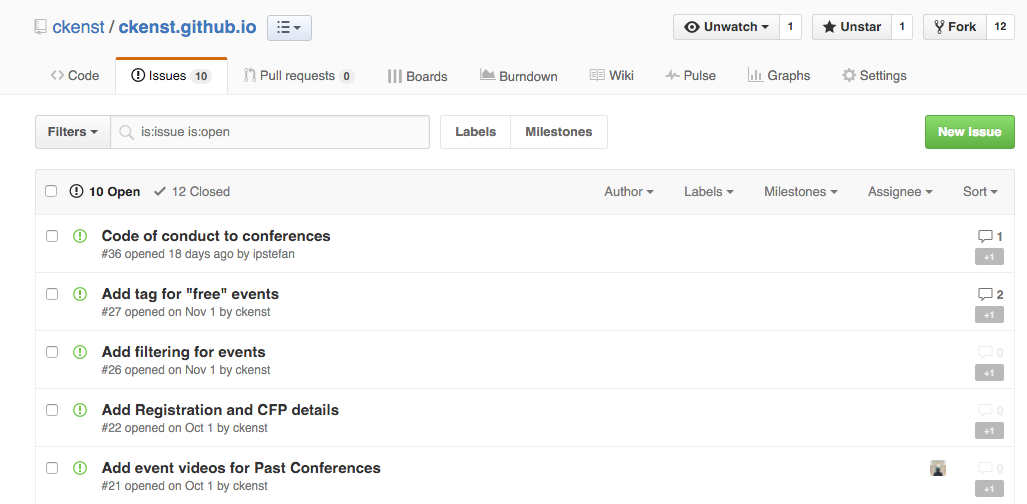The height and width of the screenshot is (504, 1027).
Task: Expand the Milestones filter dropdown in list header
Action: tap(801, 191)
